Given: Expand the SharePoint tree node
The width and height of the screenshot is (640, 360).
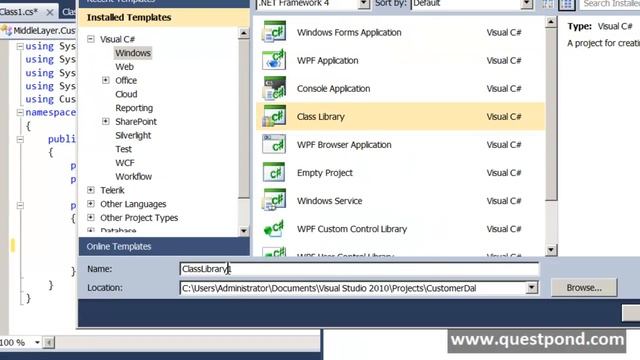Looking at the screenshot, I should point(105,122).
